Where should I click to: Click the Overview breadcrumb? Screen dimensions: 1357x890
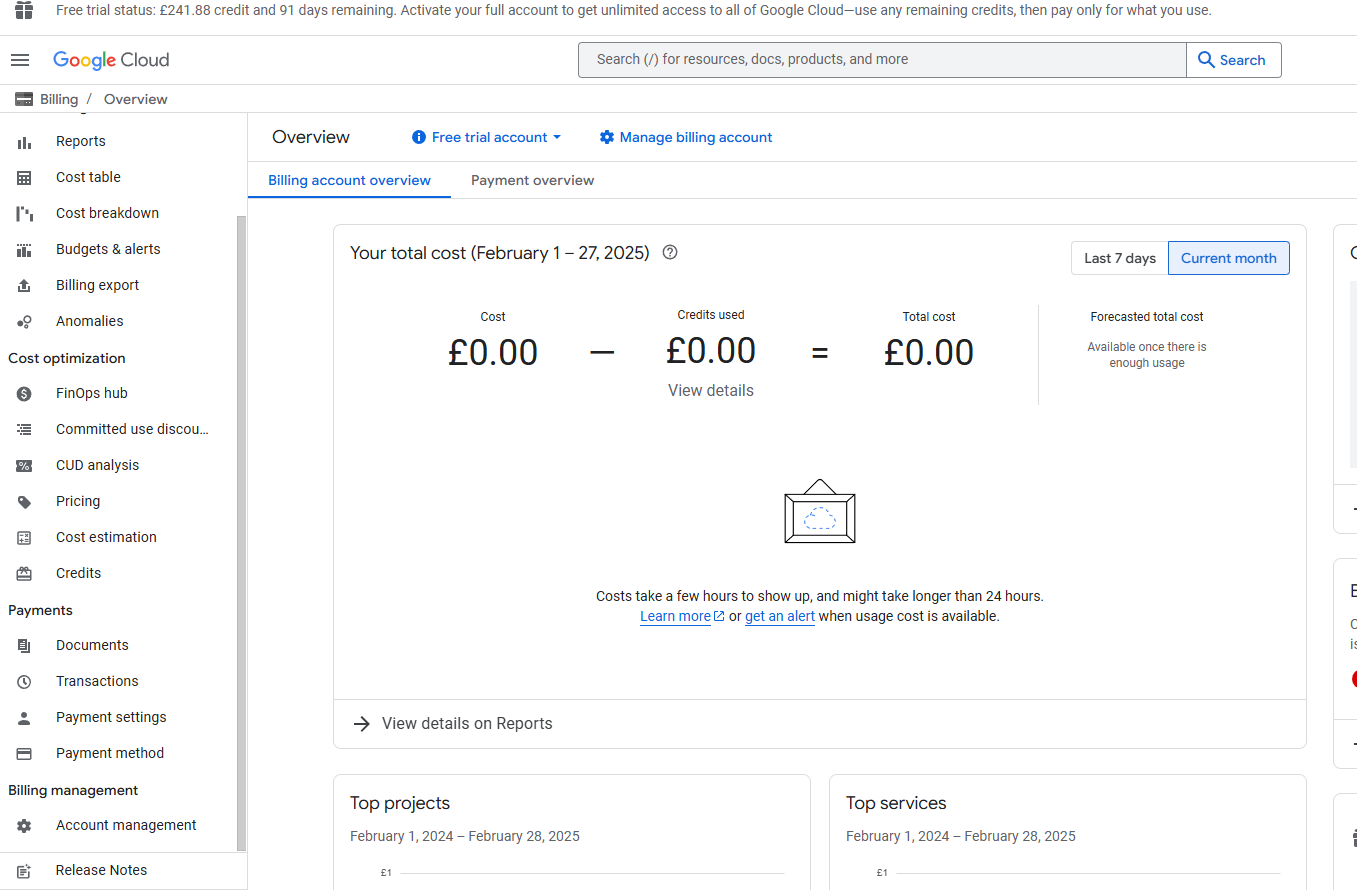[136, 99]
